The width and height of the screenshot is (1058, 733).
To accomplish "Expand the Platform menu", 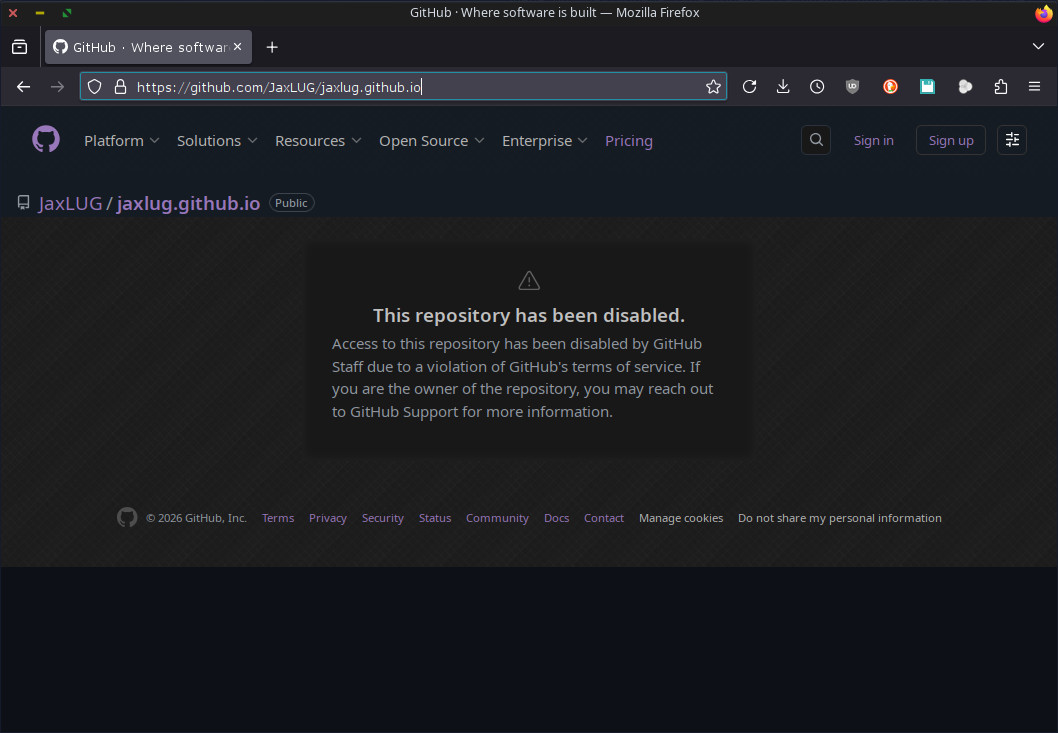I will click(x=121, y=140).
